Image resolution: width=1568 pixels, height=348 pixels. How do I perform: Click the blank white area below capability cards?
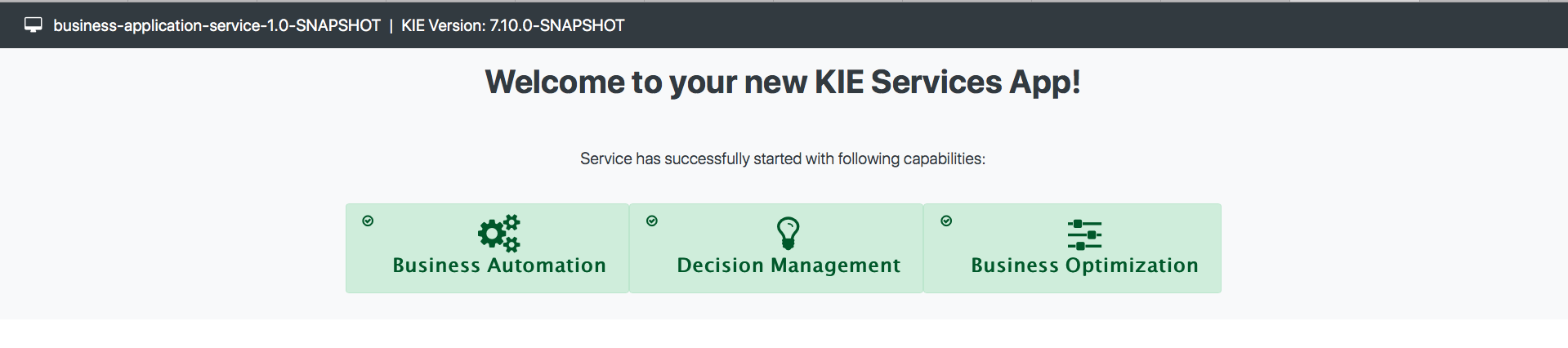pos(783,333)
